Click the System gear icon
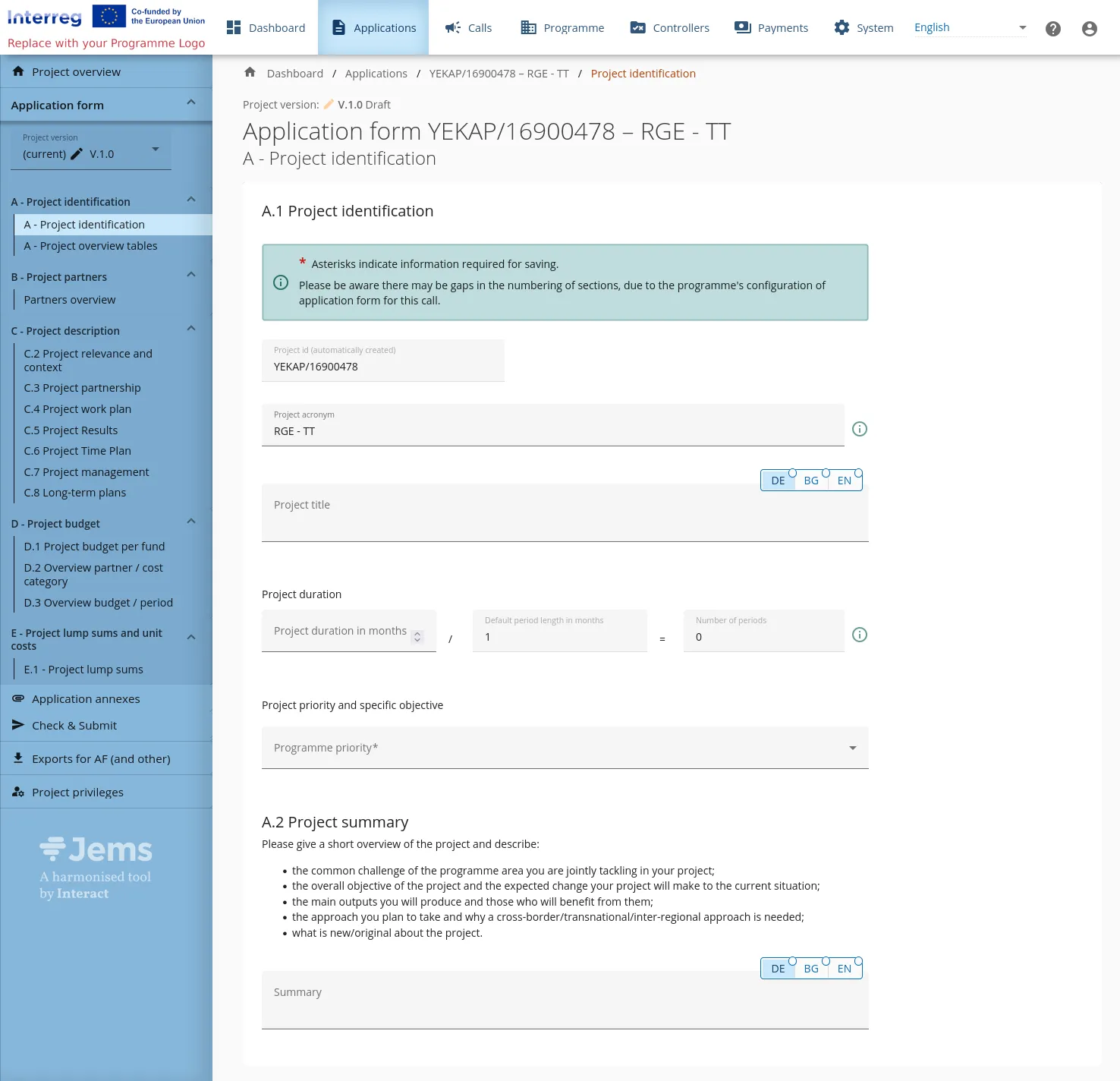 [842, 27]
